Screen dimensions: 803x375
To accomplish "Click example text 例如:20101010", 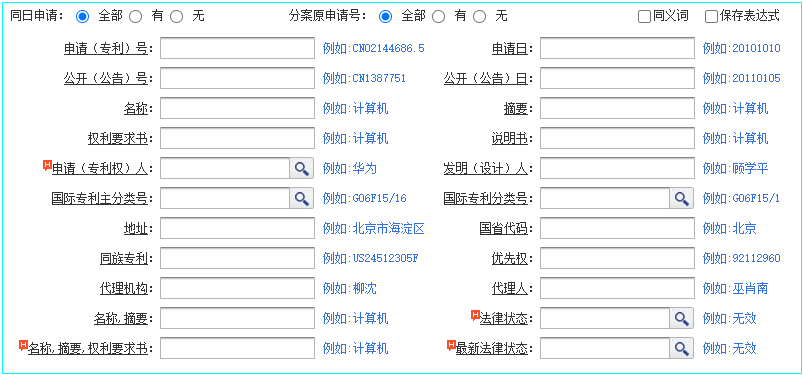I will (742, 49).
